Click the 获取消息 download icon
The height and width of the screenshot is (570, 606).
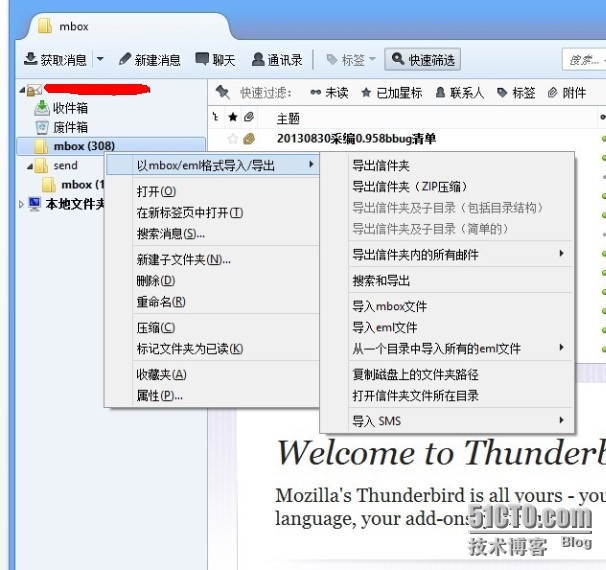click(x=30, y=59)
